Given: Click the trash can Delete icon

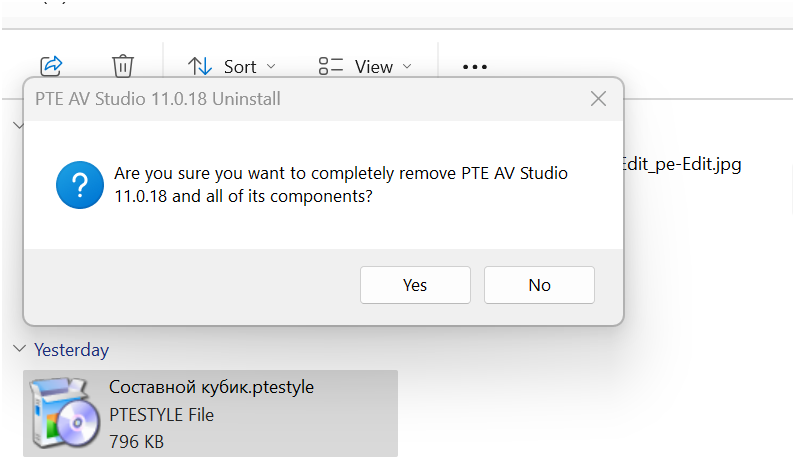Looking at the screenshot, I should point(123,66).
